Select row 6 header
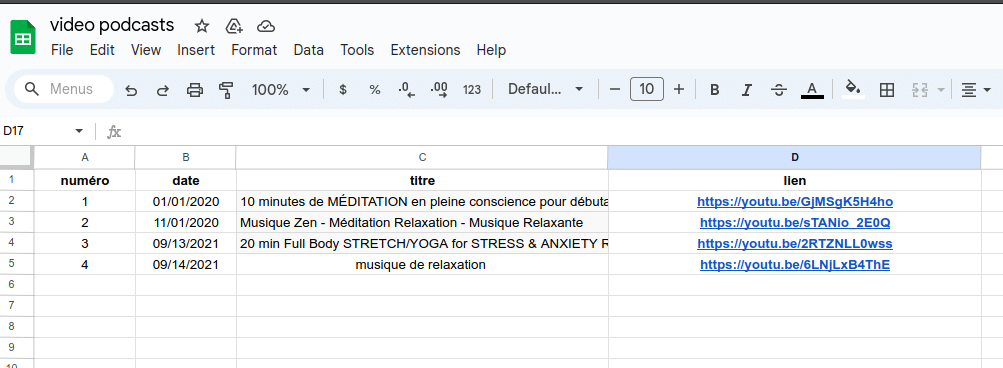This screenshot has width=1003, height=368. (17, 285)
